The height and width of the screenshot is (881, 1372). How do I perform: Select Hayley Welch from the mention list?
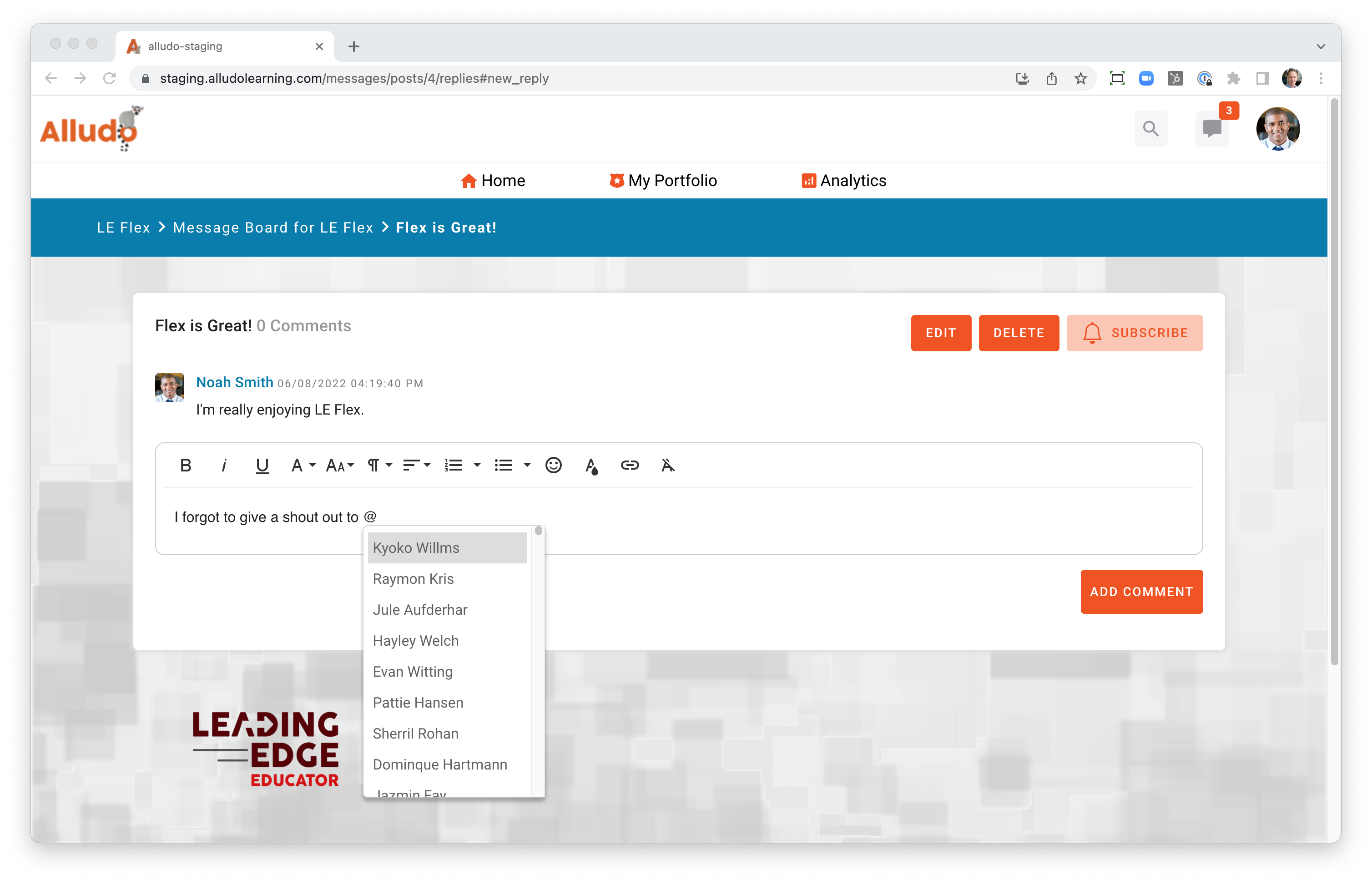point(415,641)
